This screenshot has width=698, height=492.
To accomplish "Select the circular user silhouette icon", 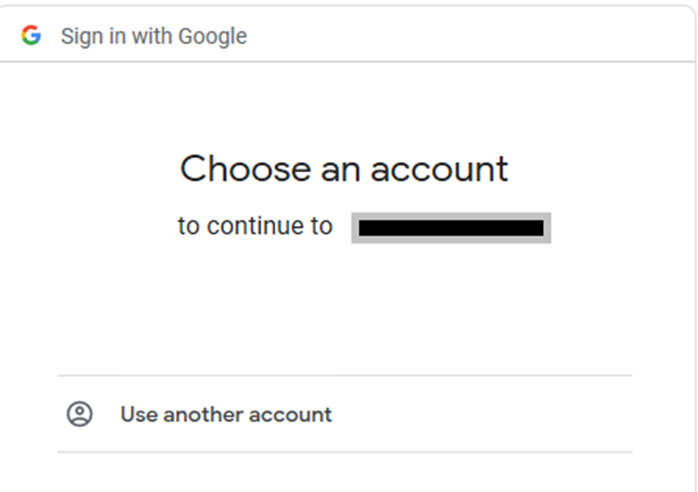I will coord(80,414).
